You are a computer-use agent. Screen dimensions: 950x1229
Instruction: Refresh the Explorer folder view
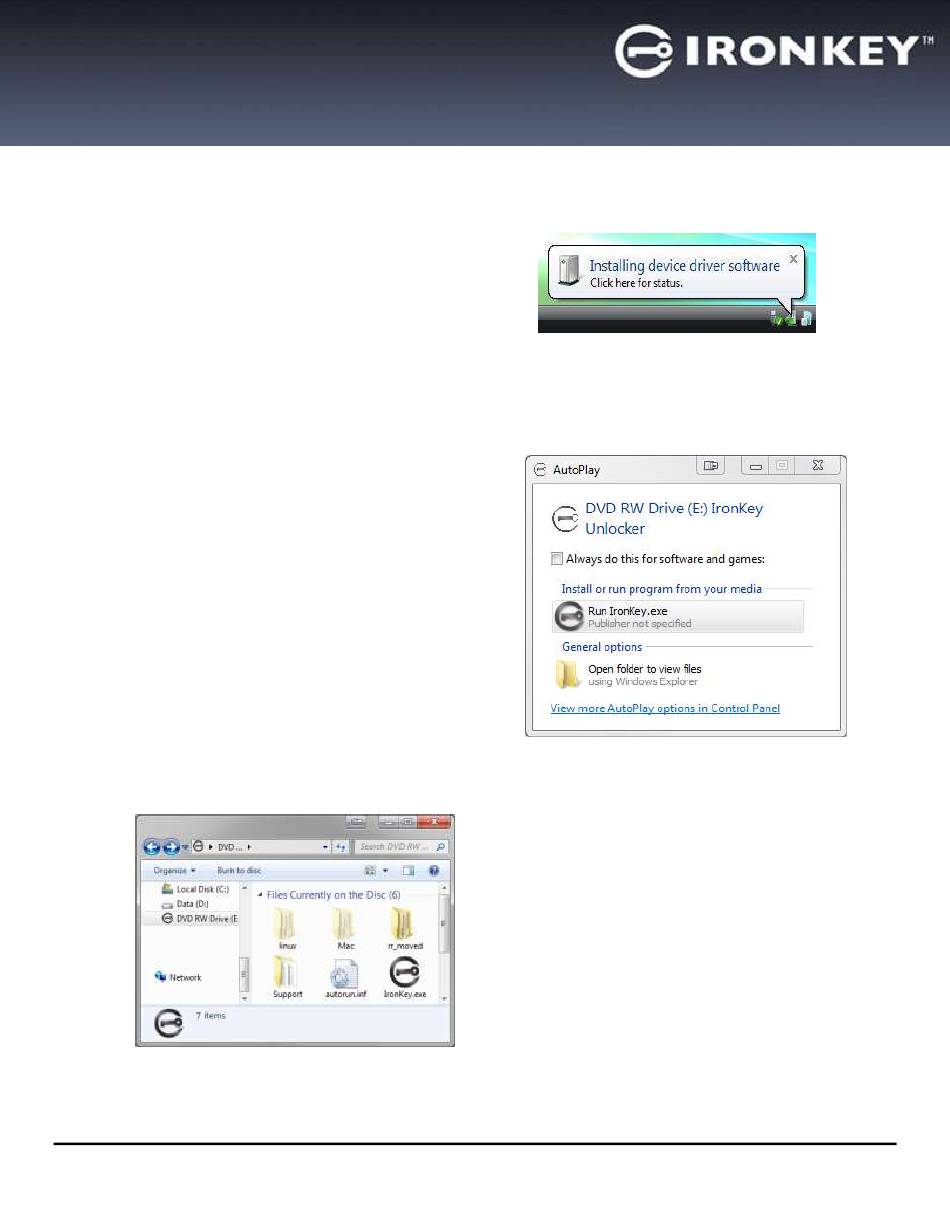tap(340, 847)
